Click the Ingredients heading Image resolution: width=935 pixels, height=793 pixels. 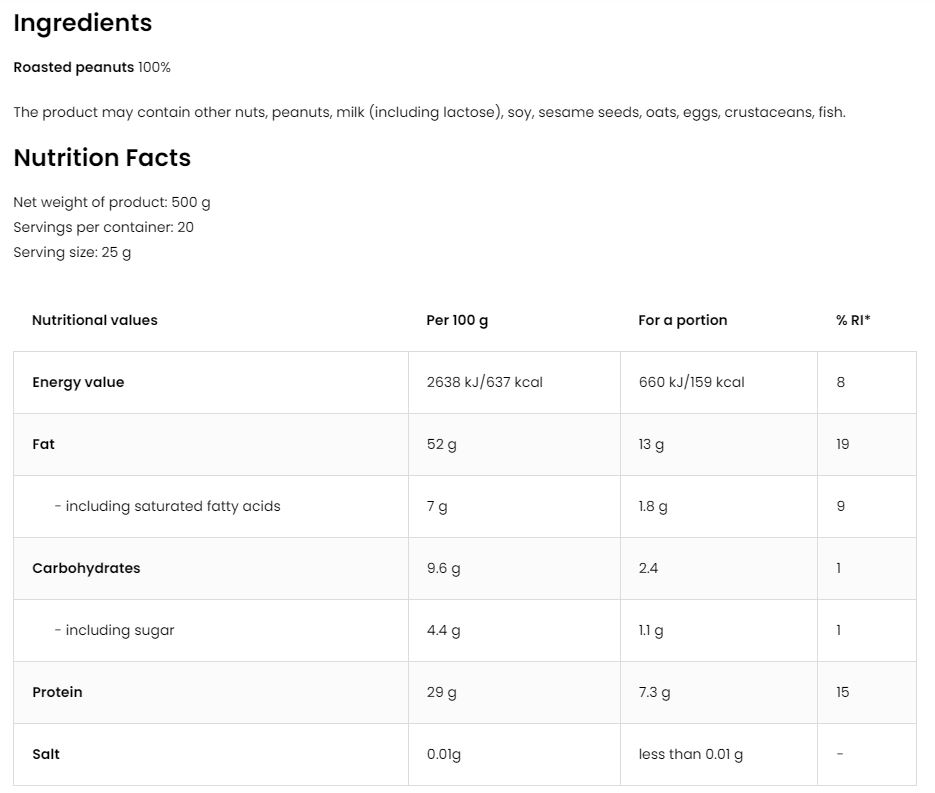pos(82,23)
